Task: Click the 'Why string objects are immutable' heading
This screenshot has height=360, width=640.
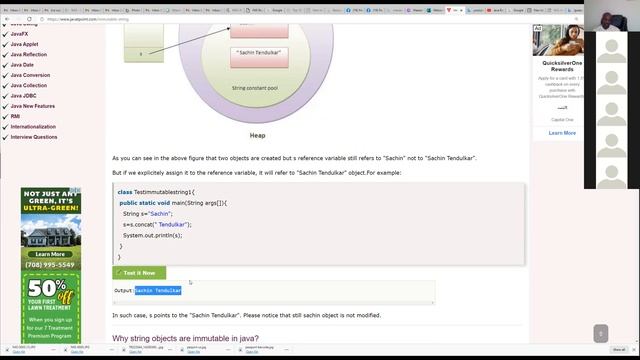Action: tap(185, 338)
